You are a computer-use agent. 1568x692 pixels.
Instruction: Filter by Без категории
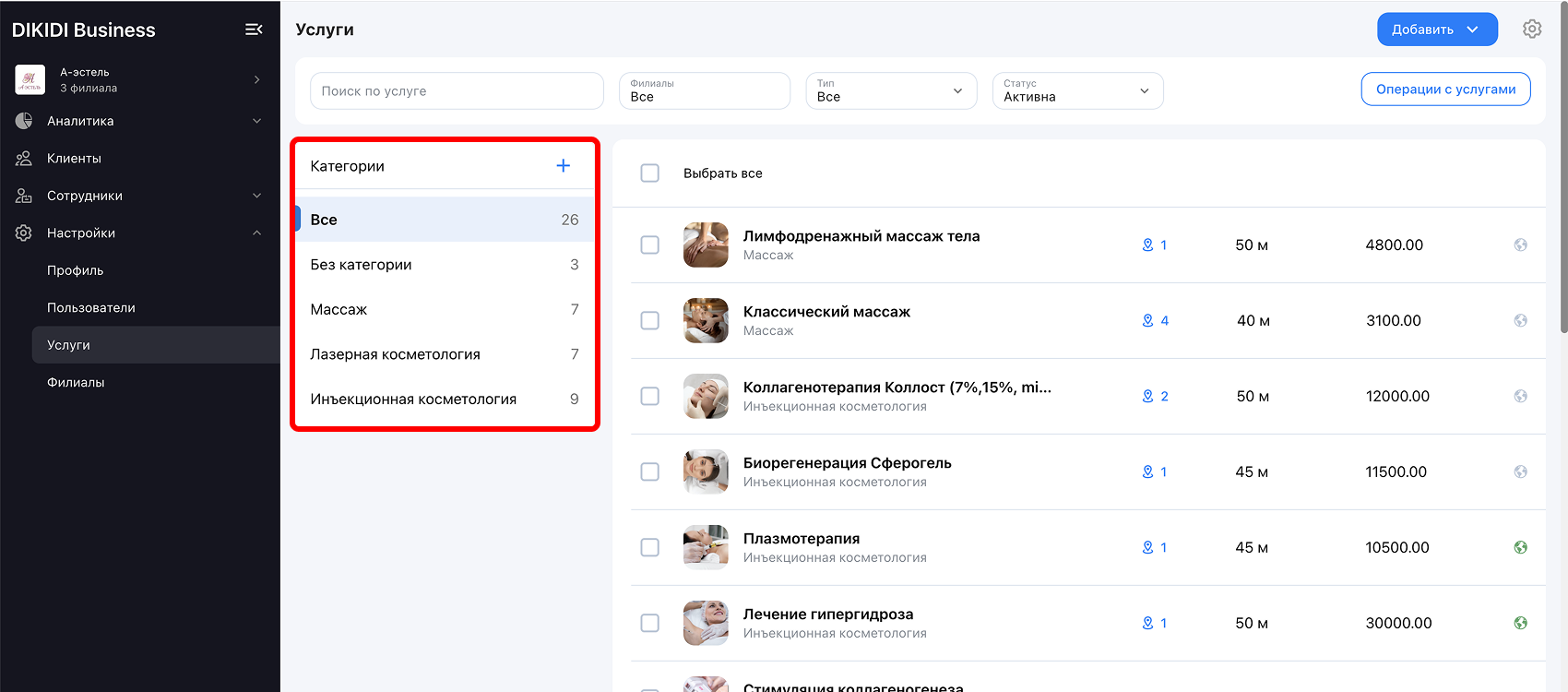coord(445,265)
